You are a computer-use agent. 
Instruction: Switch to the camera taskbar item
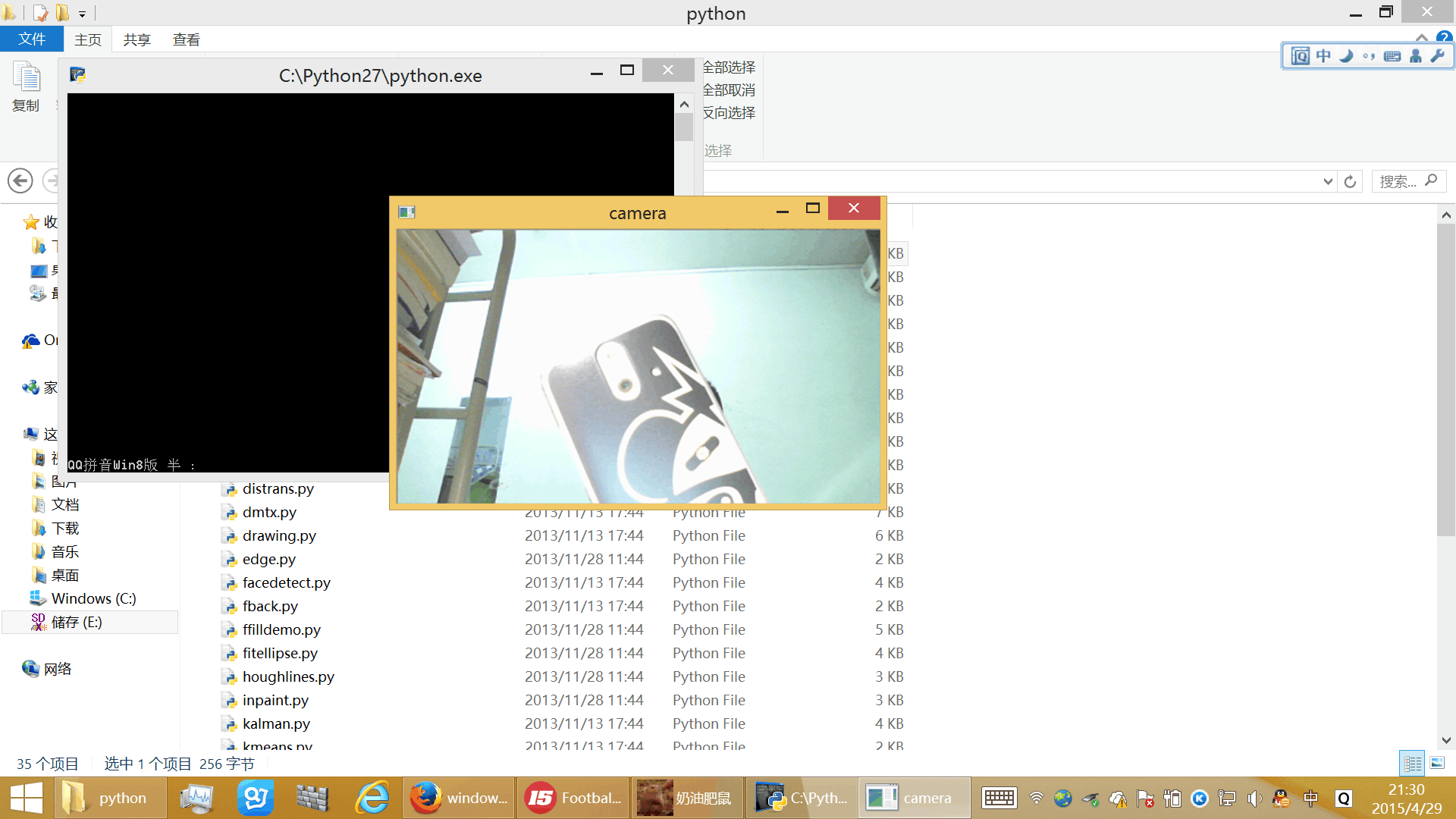coord(914,798)
